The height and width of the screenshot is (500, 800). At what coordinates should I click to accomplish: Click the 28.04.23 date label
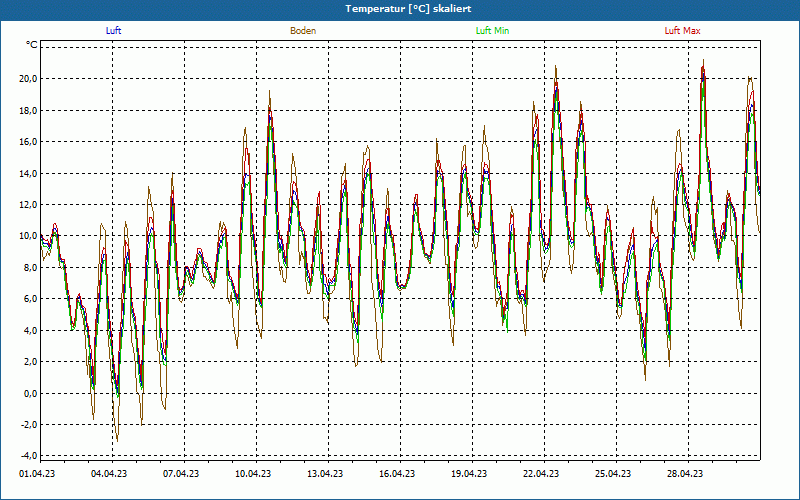(685, 474)
